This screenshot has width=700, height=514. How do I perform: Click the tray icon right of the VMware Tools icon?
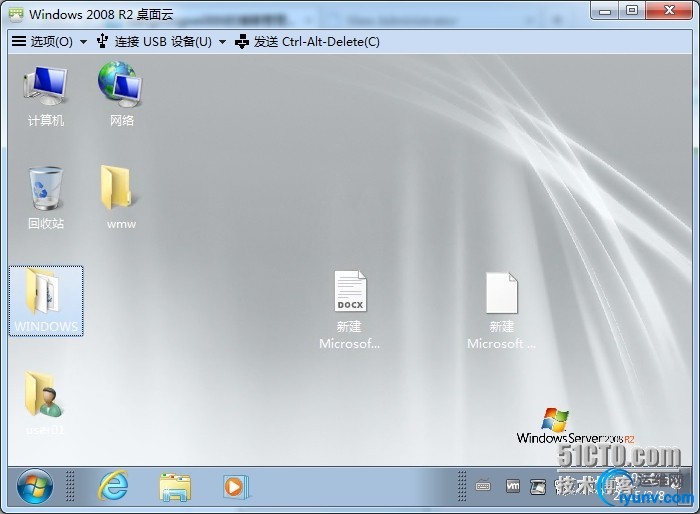coord(538,487)
